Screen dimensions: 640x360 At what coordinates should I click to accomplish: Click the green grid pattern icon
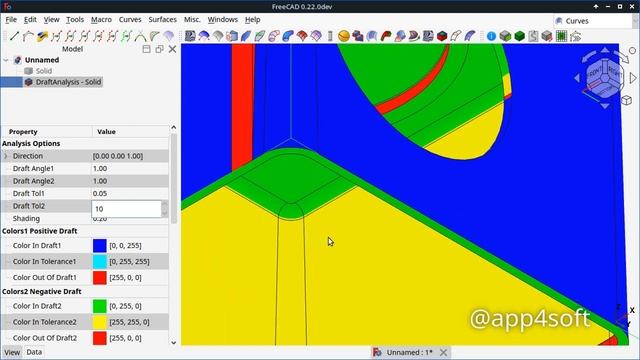click(x=562, y=36)
